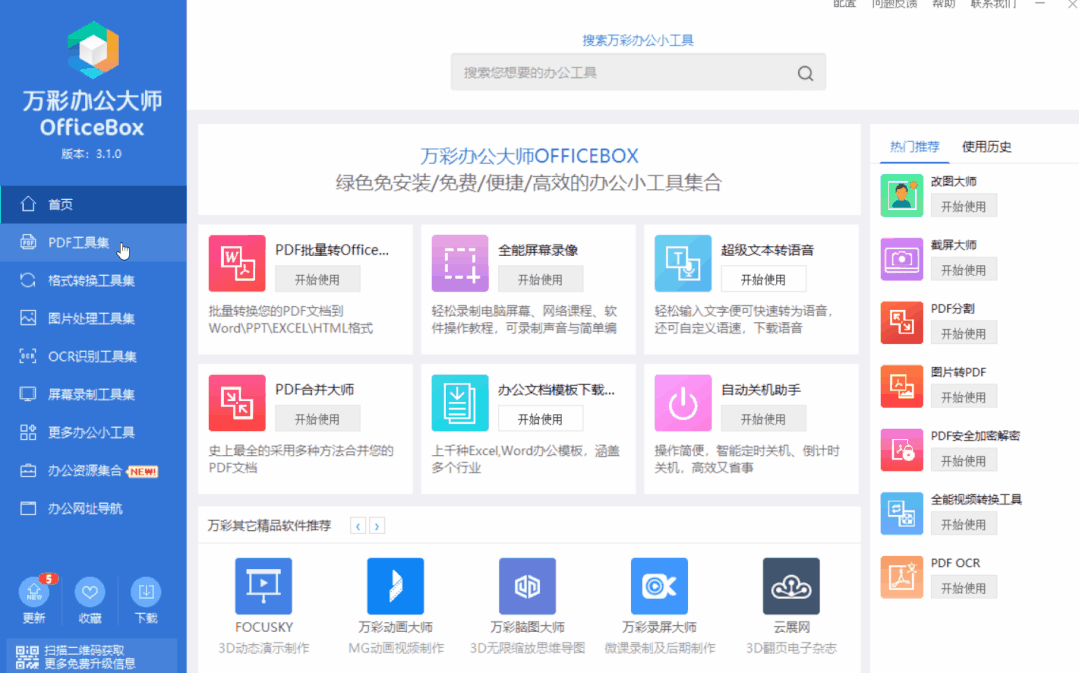Open the 改图大师 portrait icon
Viewport: 1079px width, 673px height.
[901, 195]
